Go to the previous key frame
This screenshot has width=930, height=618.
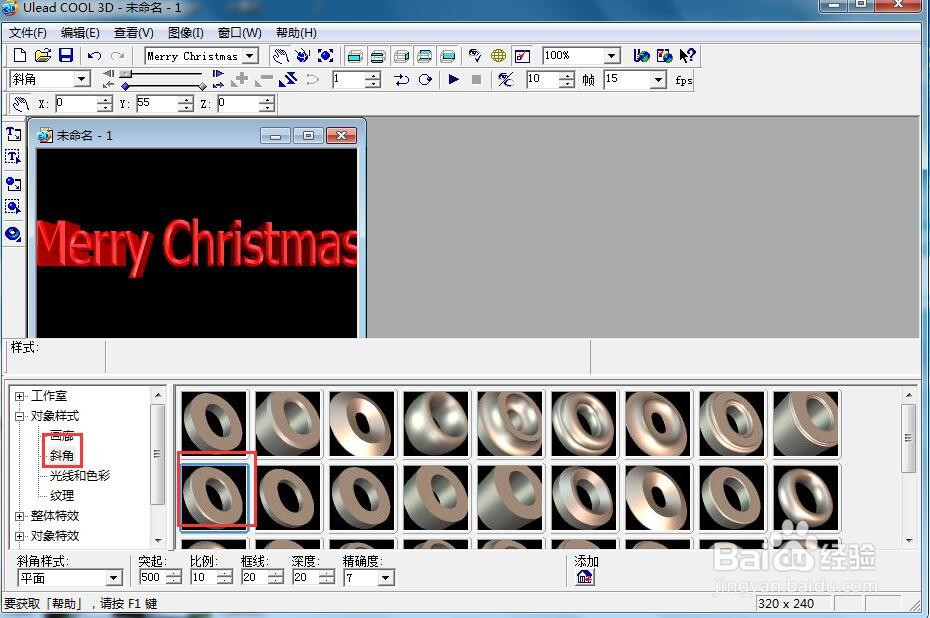[x=108, y=74]
